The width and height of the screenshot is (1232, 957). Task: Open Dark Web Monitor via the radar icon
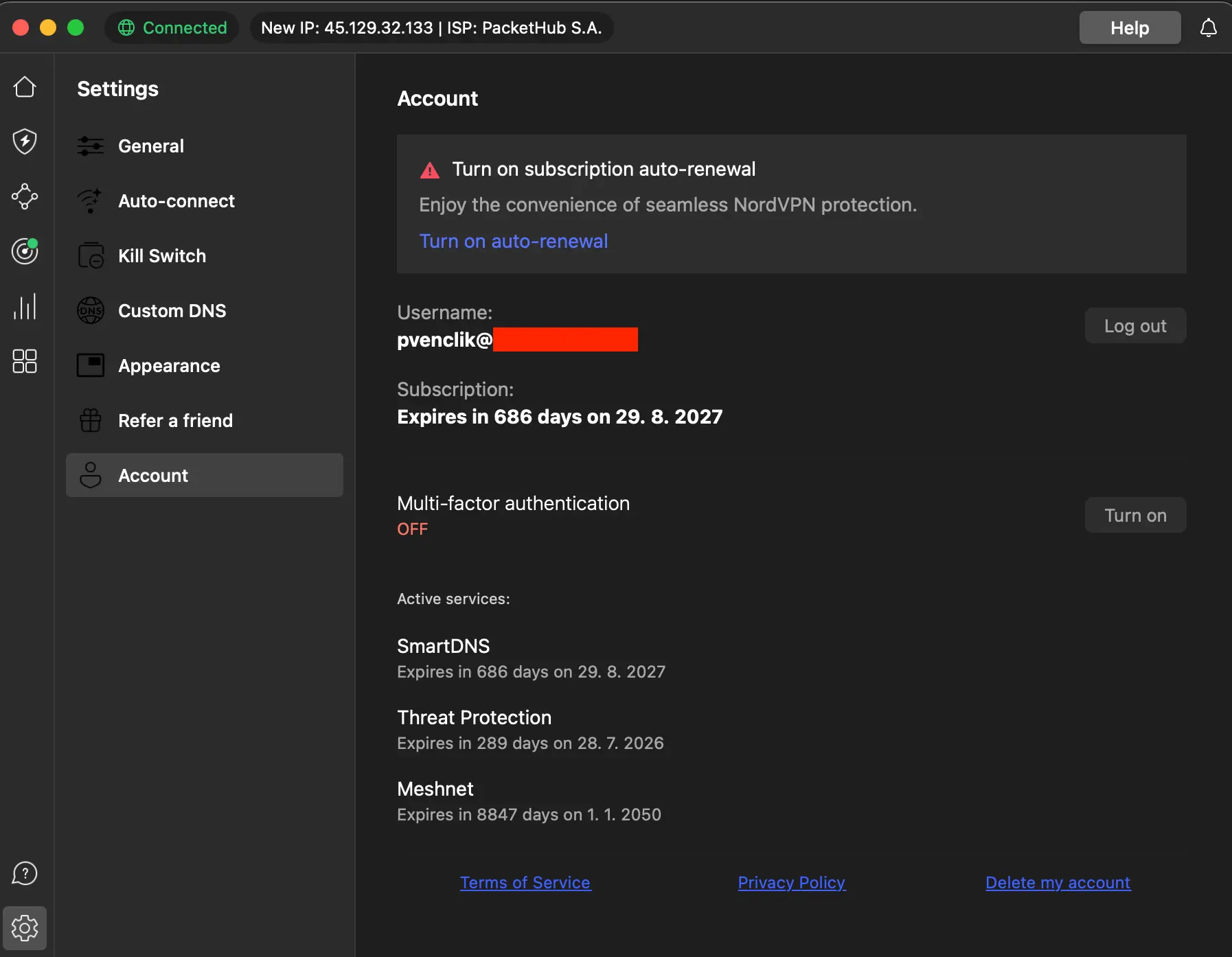25,251
